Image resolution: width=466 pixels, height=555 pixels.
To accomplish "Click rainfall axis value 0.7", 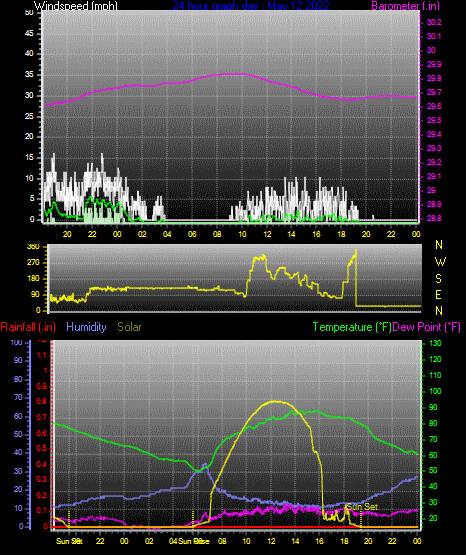I will (42, 418).
